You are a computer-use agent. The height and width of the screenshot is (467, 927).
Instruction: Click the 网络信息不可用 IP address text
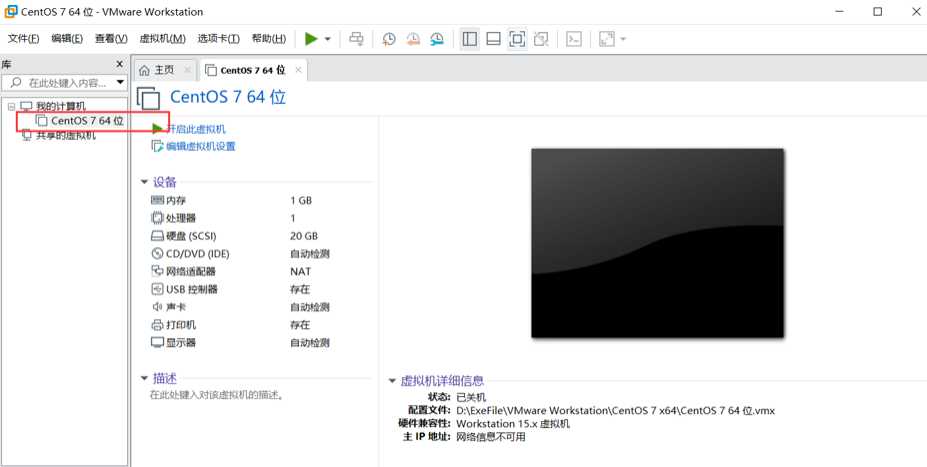[491, 437]
